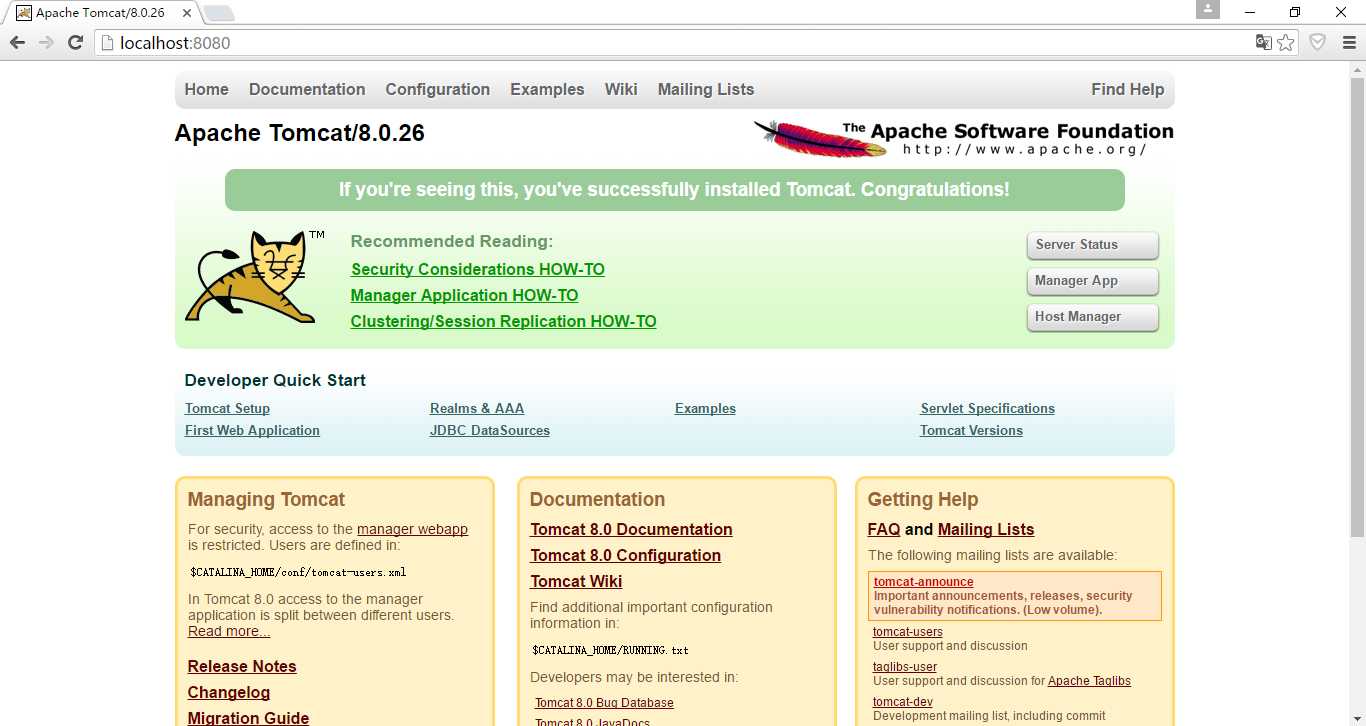Open Home in navigation bar
Viewport: 1366px width, 726px height.
[x=206, y=89]
